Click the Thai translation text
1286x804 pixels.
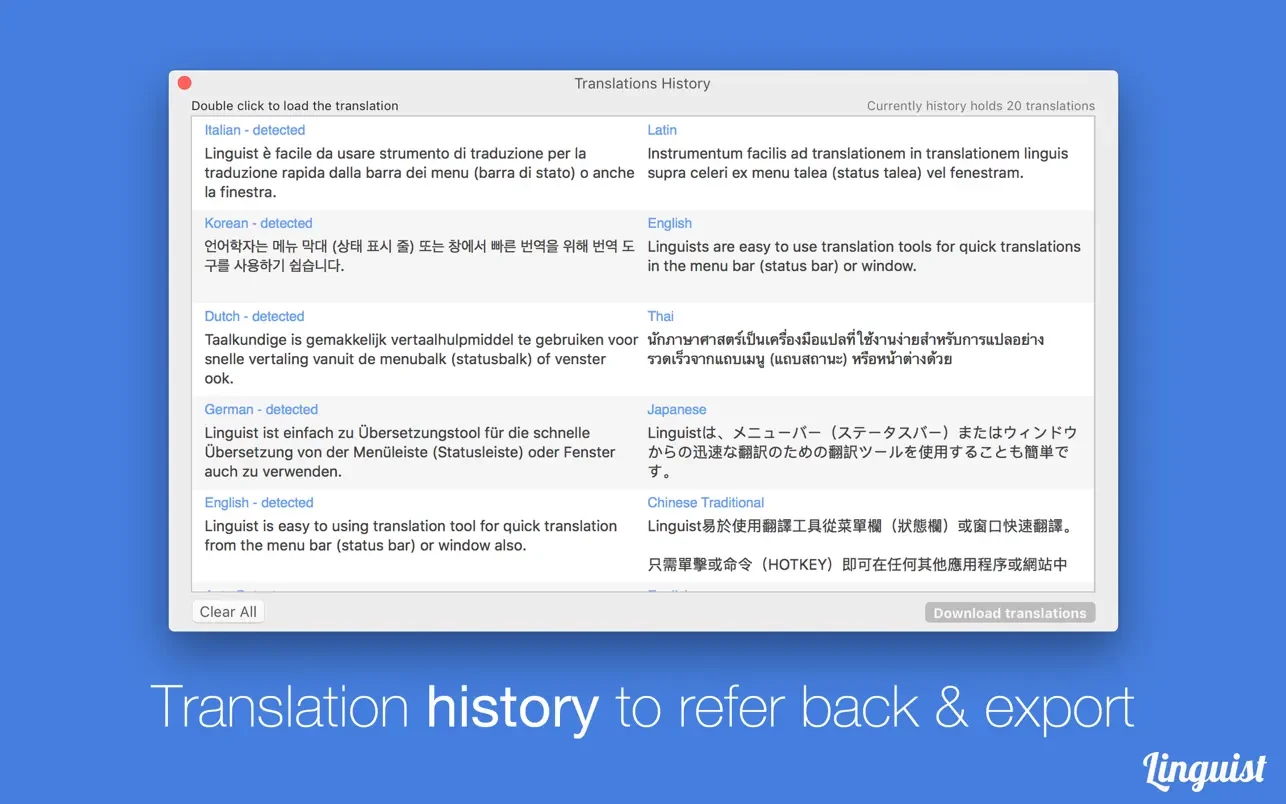845,349
